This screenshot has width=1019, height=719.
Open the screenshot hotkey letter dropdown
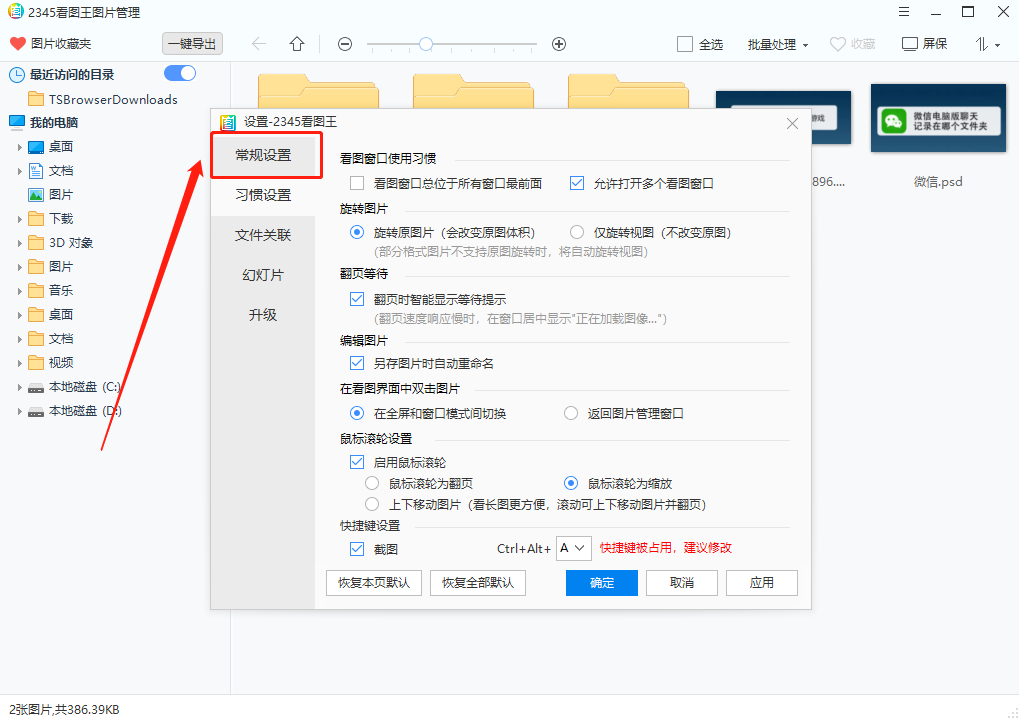[x=574, y=548]
